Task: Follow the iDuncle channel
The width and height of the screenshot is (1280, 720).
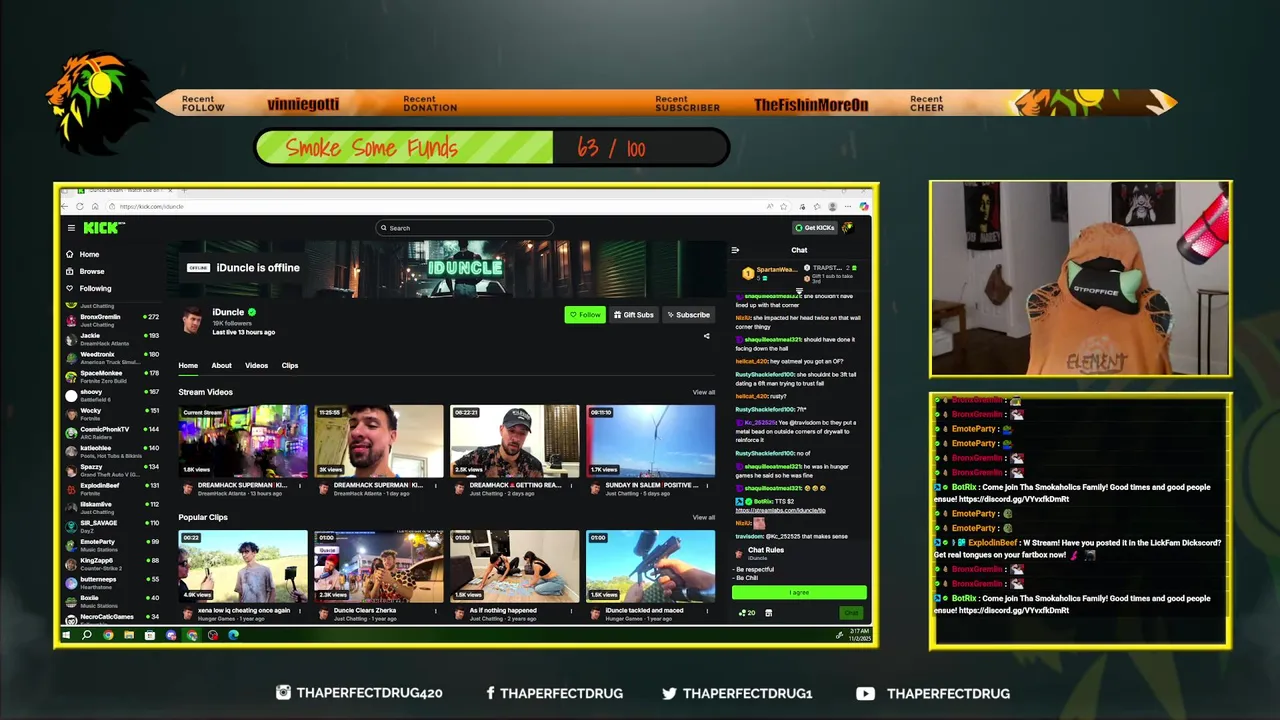Action: pyautogui.click(x=585, y=315)
